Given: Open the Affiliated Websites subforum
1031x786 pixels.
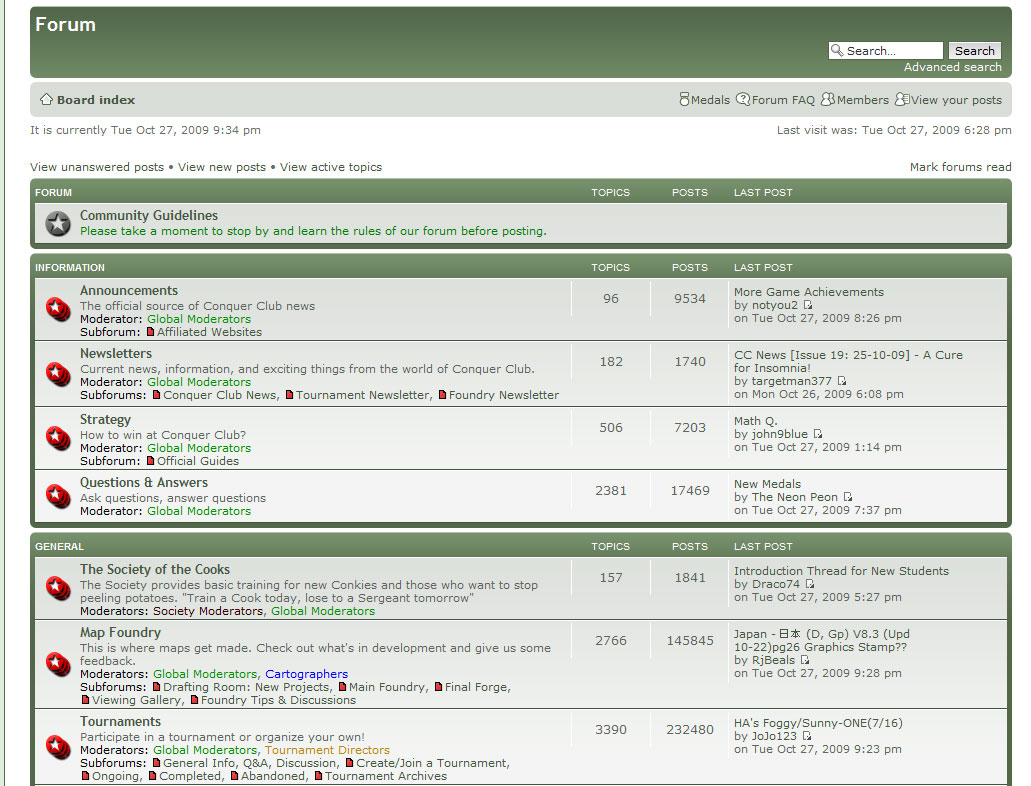Looking at the screenshot, I should [x=209, y=332].
